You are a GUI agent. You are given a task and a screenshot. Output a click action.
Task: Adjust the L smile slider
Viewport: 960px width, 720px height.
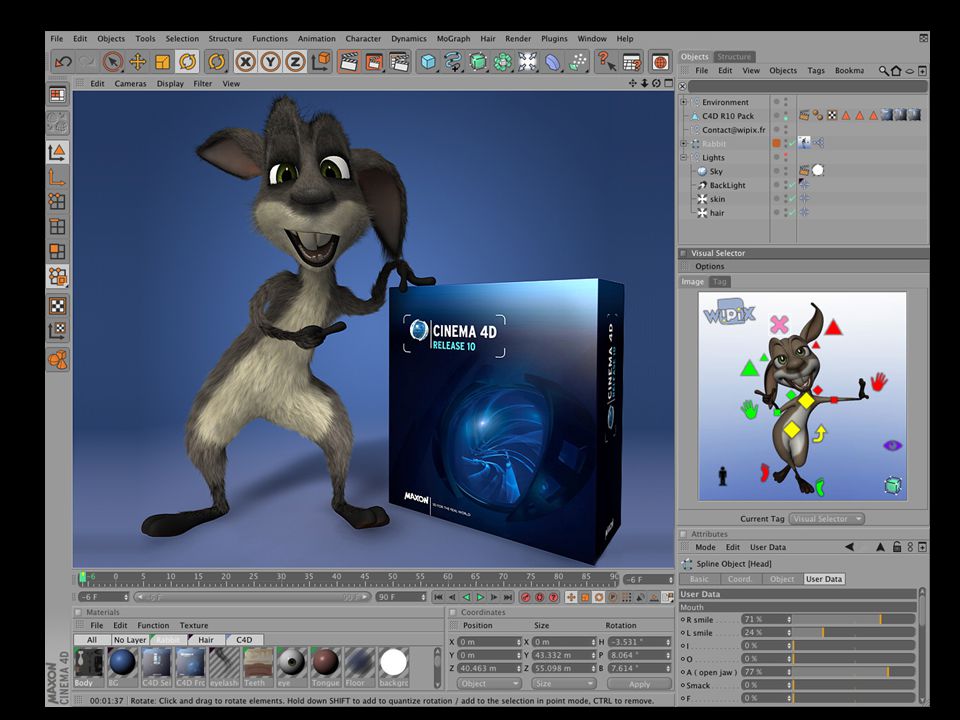click(x=854, y=632)
